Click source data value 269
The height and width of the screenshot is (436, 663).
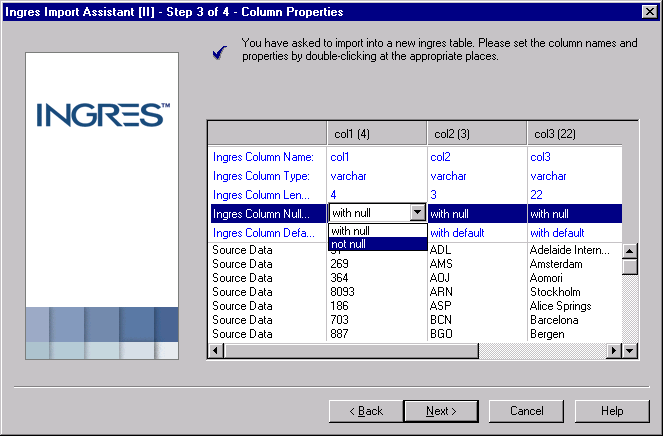(339, 264)
